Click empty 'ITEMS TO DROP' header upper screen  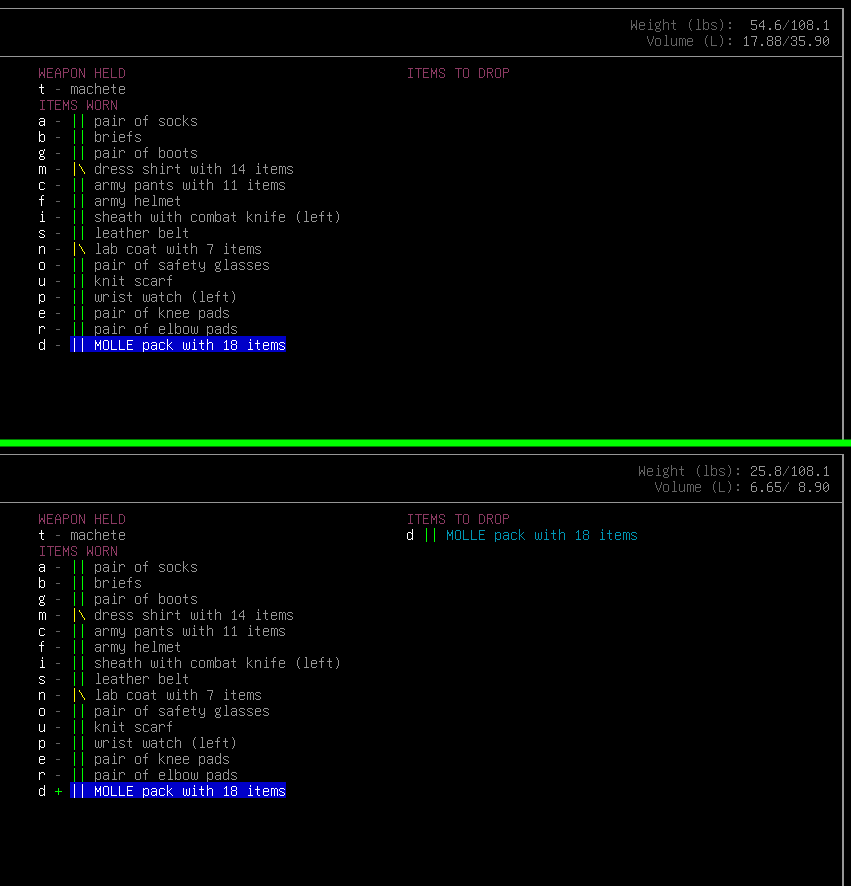(458, 73)
